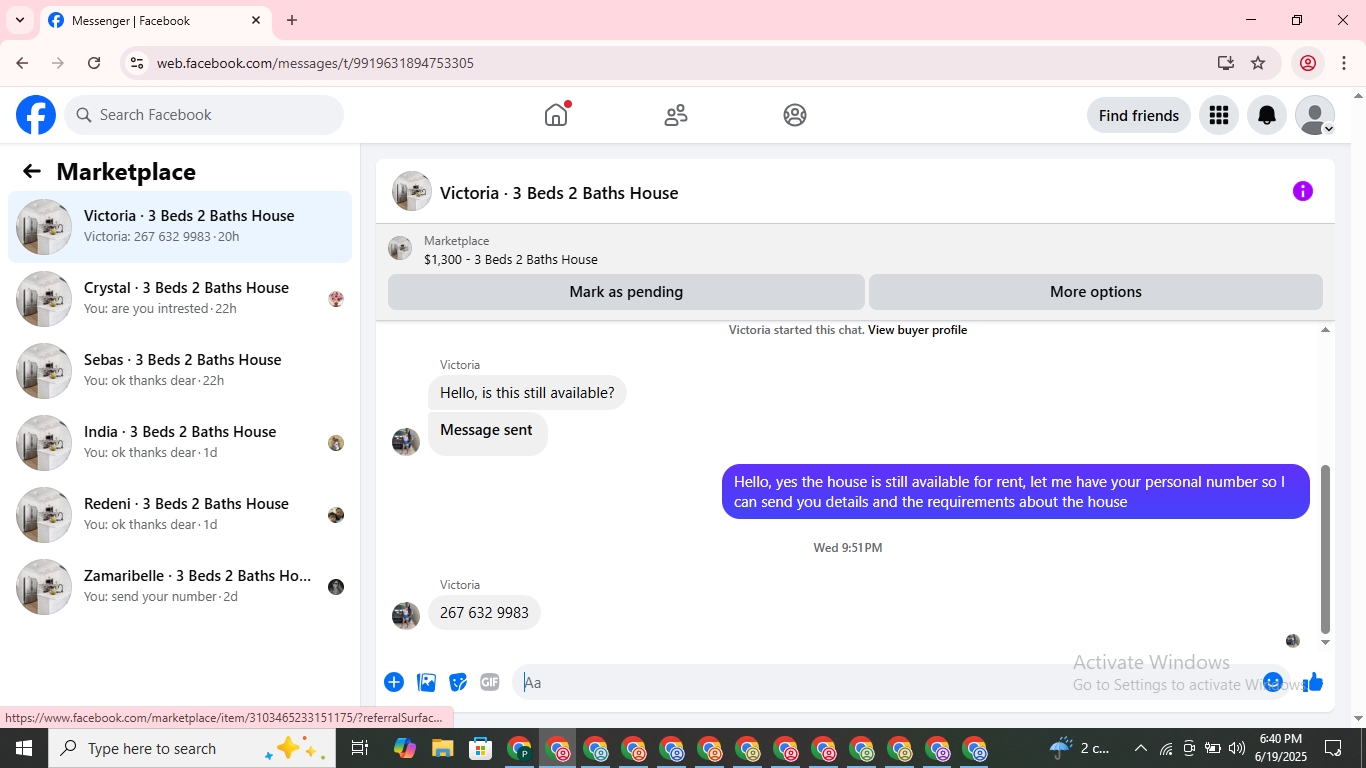Click the browser address bar URL

[315, 63]
